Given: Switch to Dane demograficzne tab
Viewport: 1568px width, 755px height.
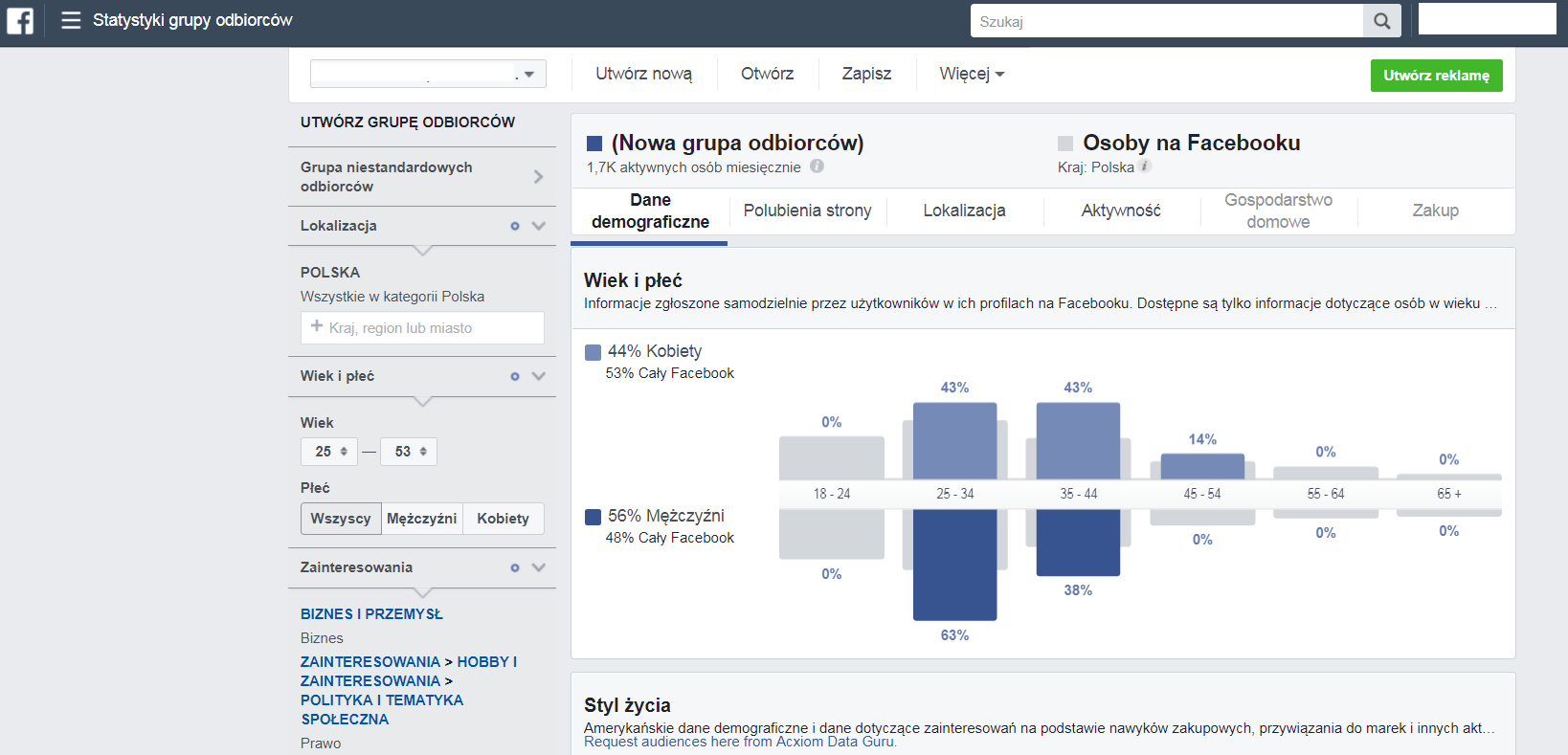Looking at the screenshot, I should [x=650, y=211].
